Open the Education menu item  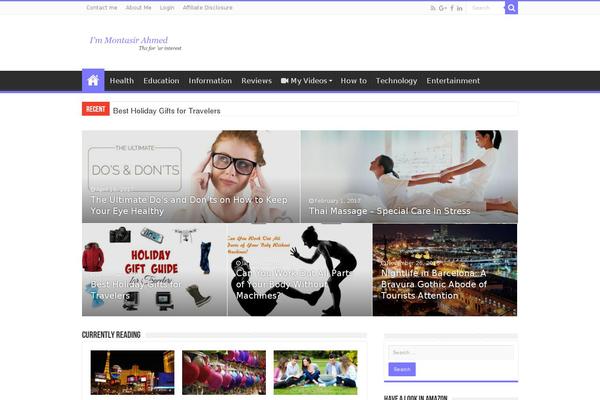161,81
